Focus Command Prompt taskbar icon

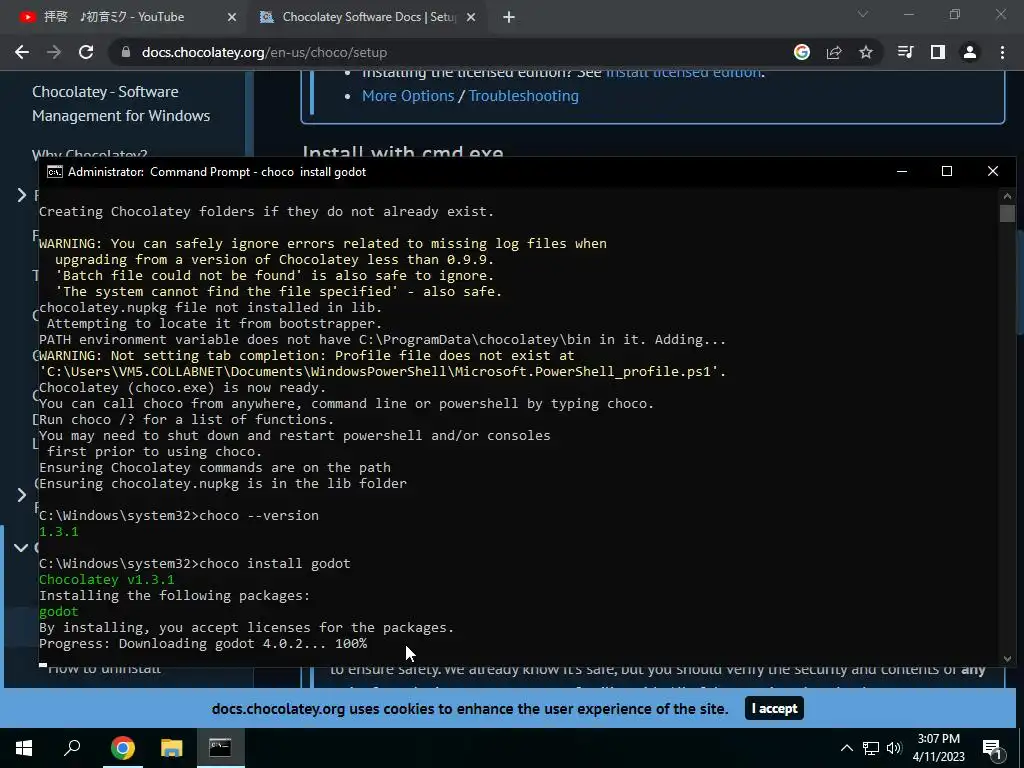(x=220, y=748)
